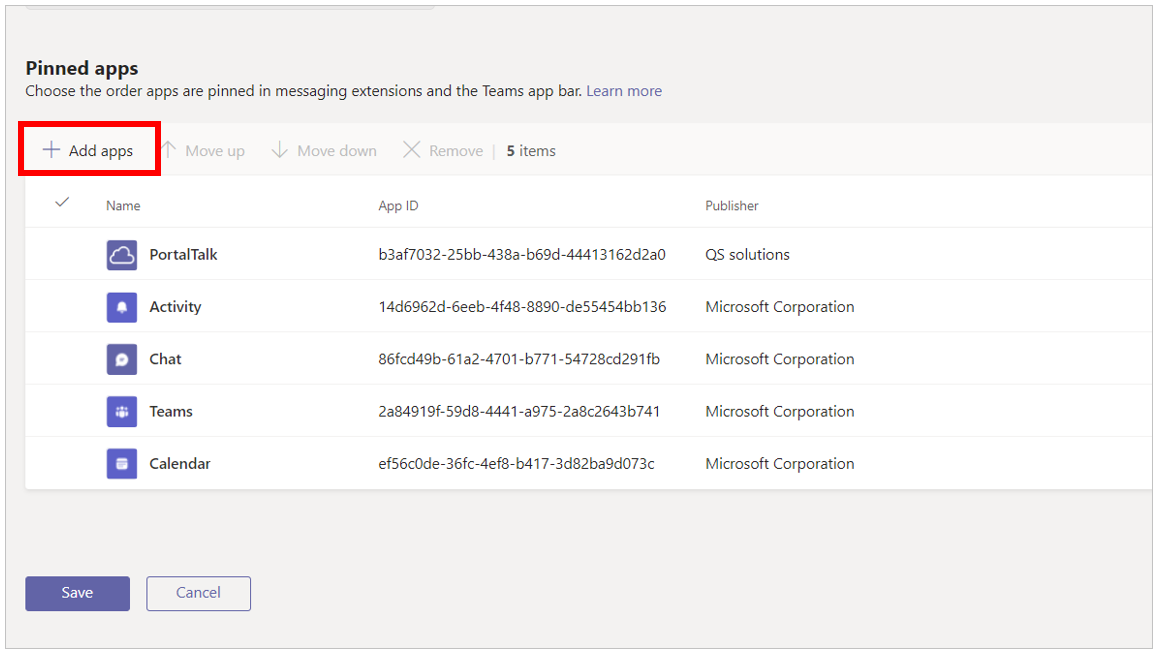Open the Learn more link
Viewport: 1160px width, 653px height.
(x=624, y=91)
